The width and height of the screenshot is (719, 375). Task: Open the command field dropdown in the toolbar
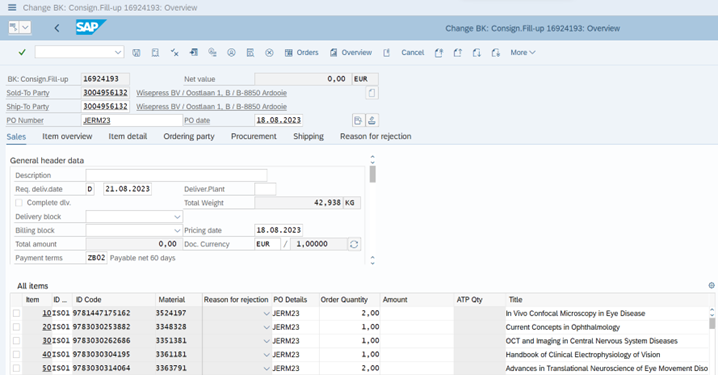point(118,52)
